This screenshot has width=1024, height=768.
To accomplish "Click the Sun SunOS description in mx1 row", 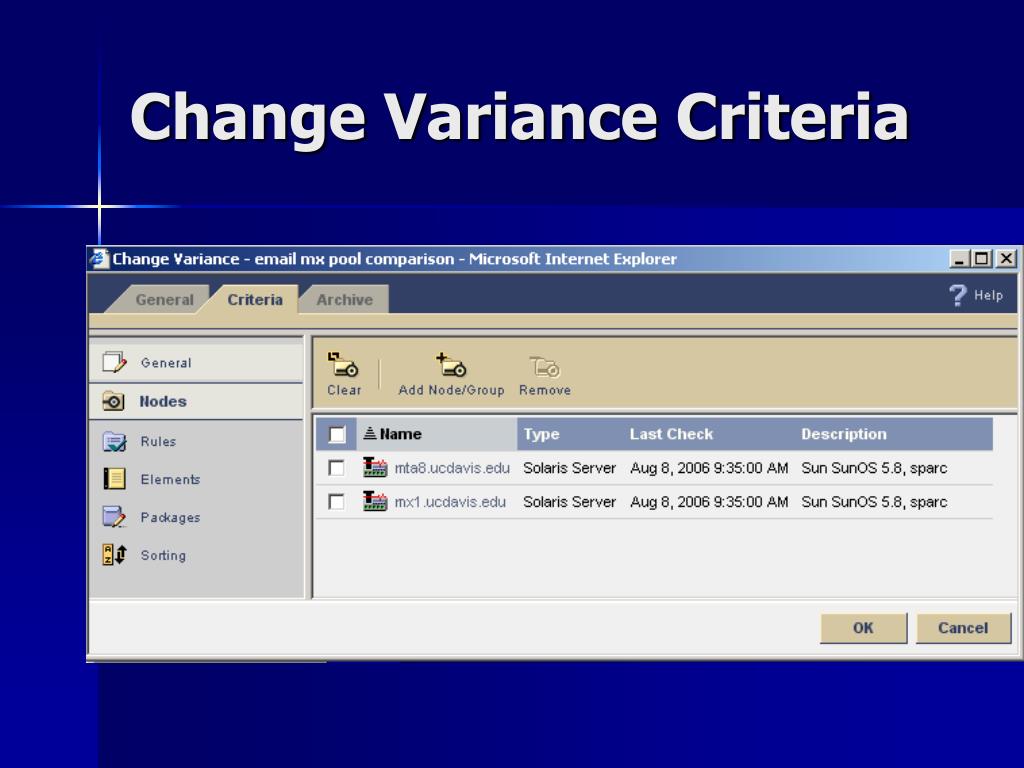I will pyautogui.click(x=874, y=502).
